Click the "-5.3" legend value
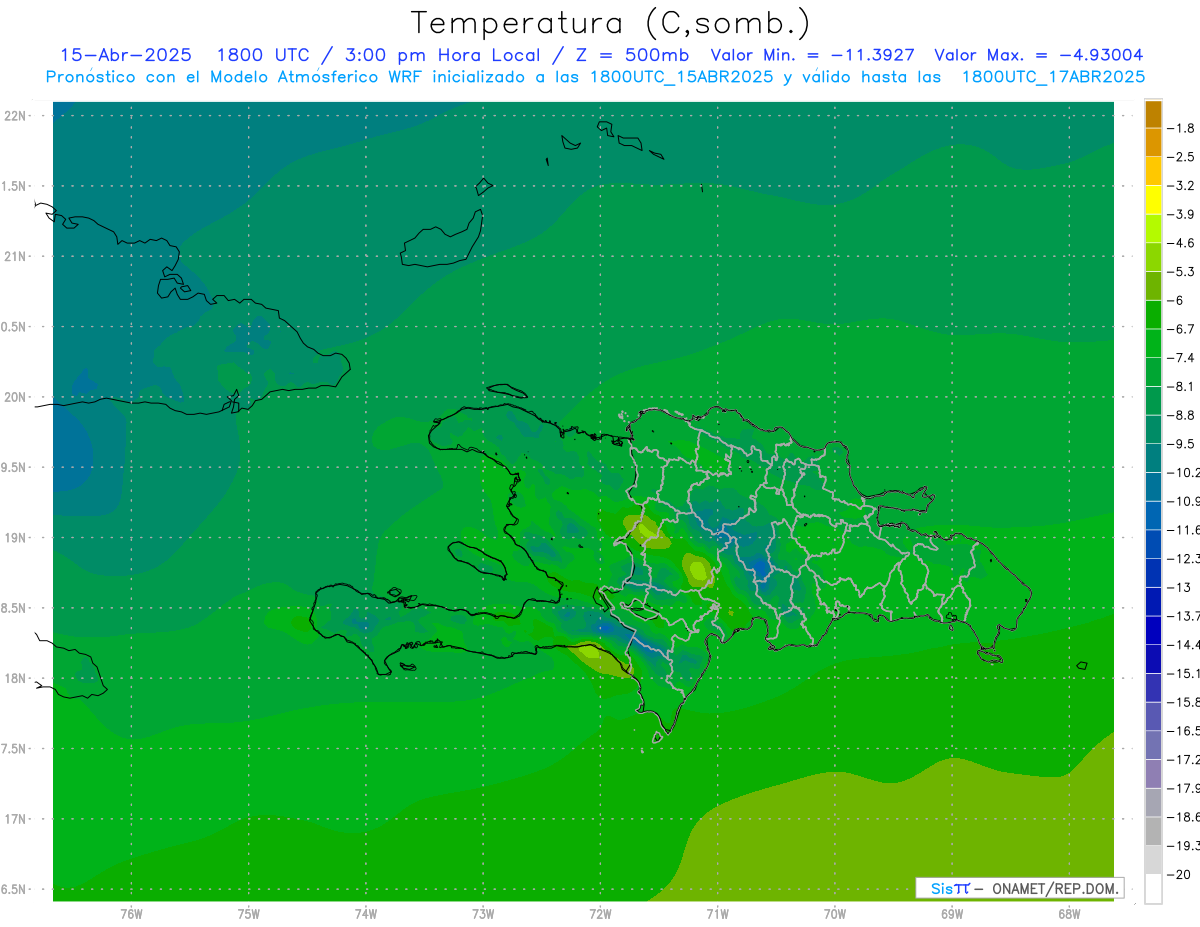The image size is (1200, 927). click(x=1181, y=271)
